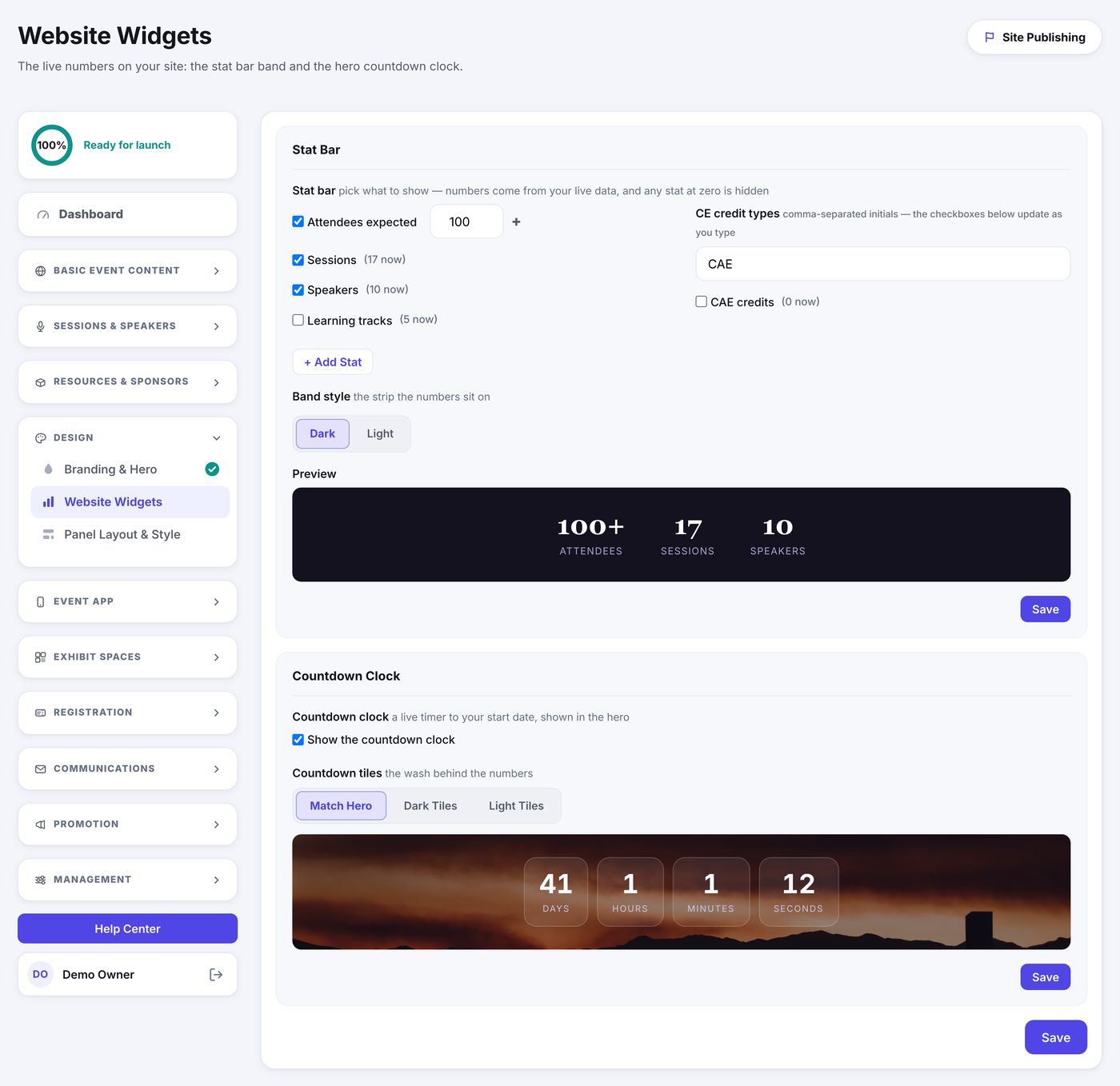Select the Dark band style
This screenshot has width=1120, height=1086.
click(x=322, y=433)
